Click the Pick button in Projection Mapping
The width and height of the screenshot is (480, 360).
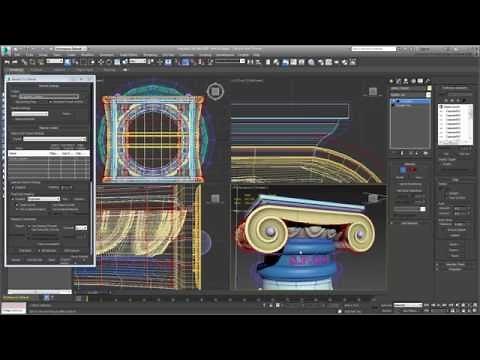click(x=65, y=199)
